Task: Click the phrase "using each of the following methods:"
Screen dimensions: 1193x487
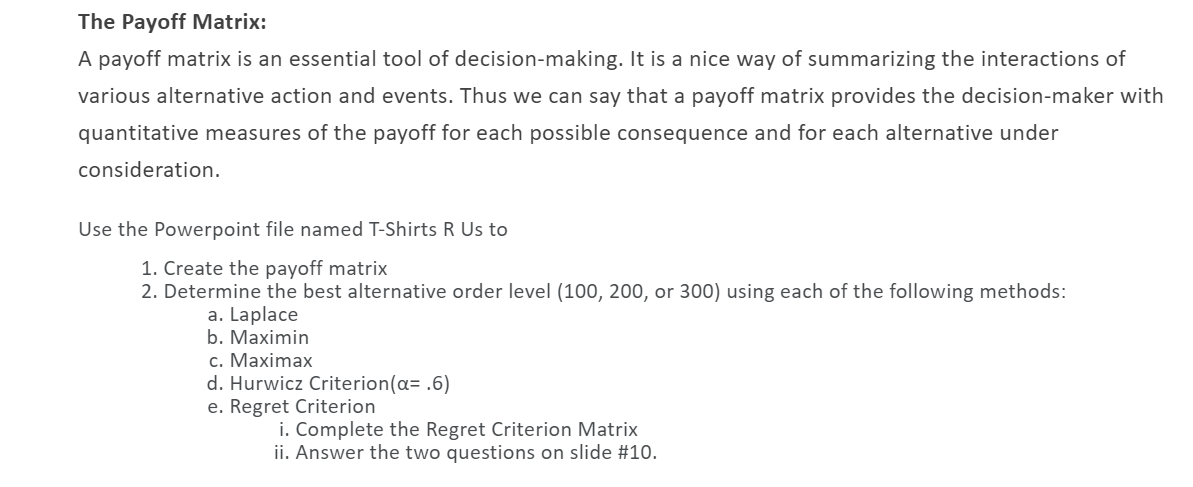Action: [x=896, y=291]
